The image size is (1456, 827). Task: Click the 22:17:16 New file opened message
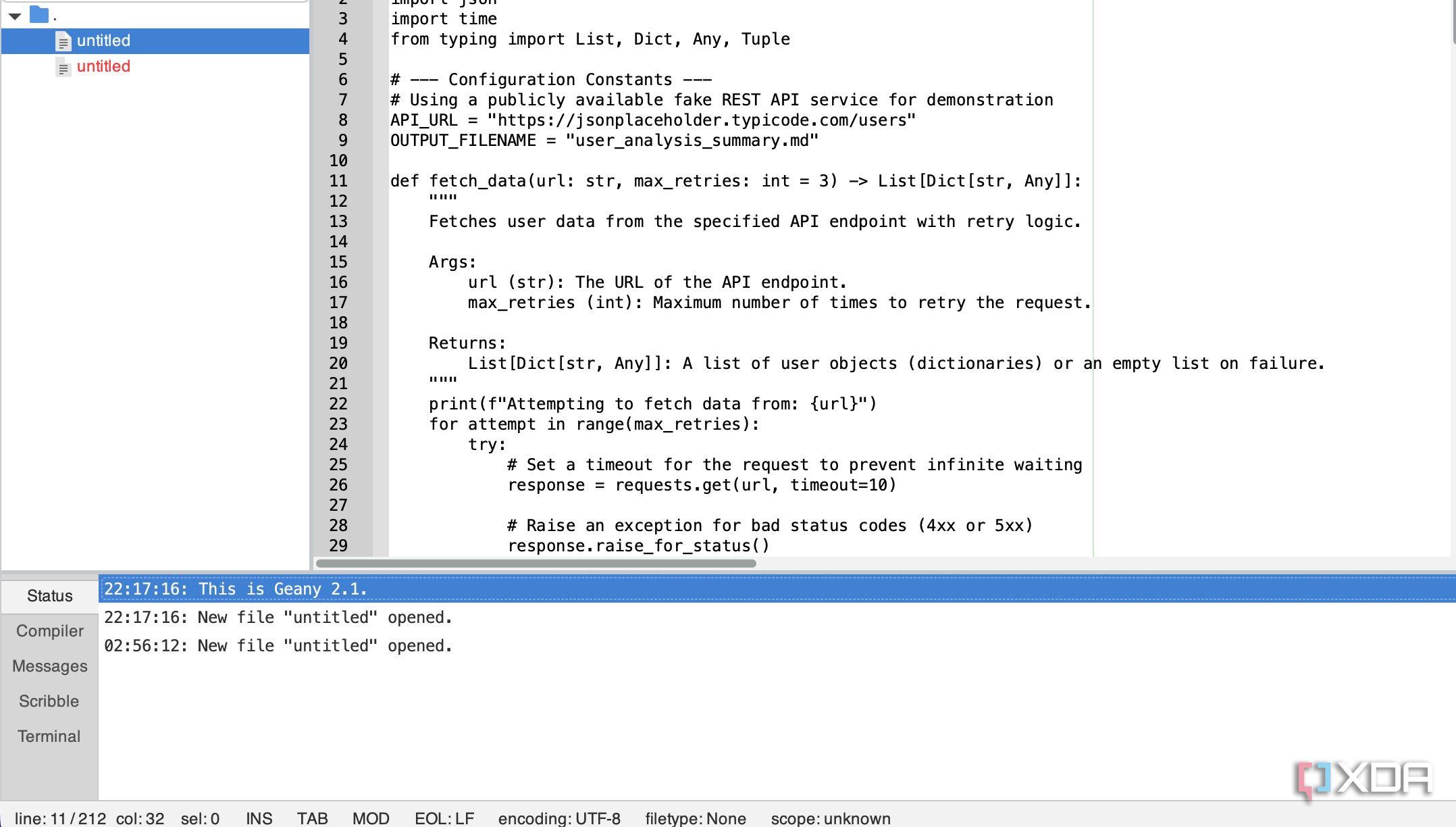click(x=278, y=618)
